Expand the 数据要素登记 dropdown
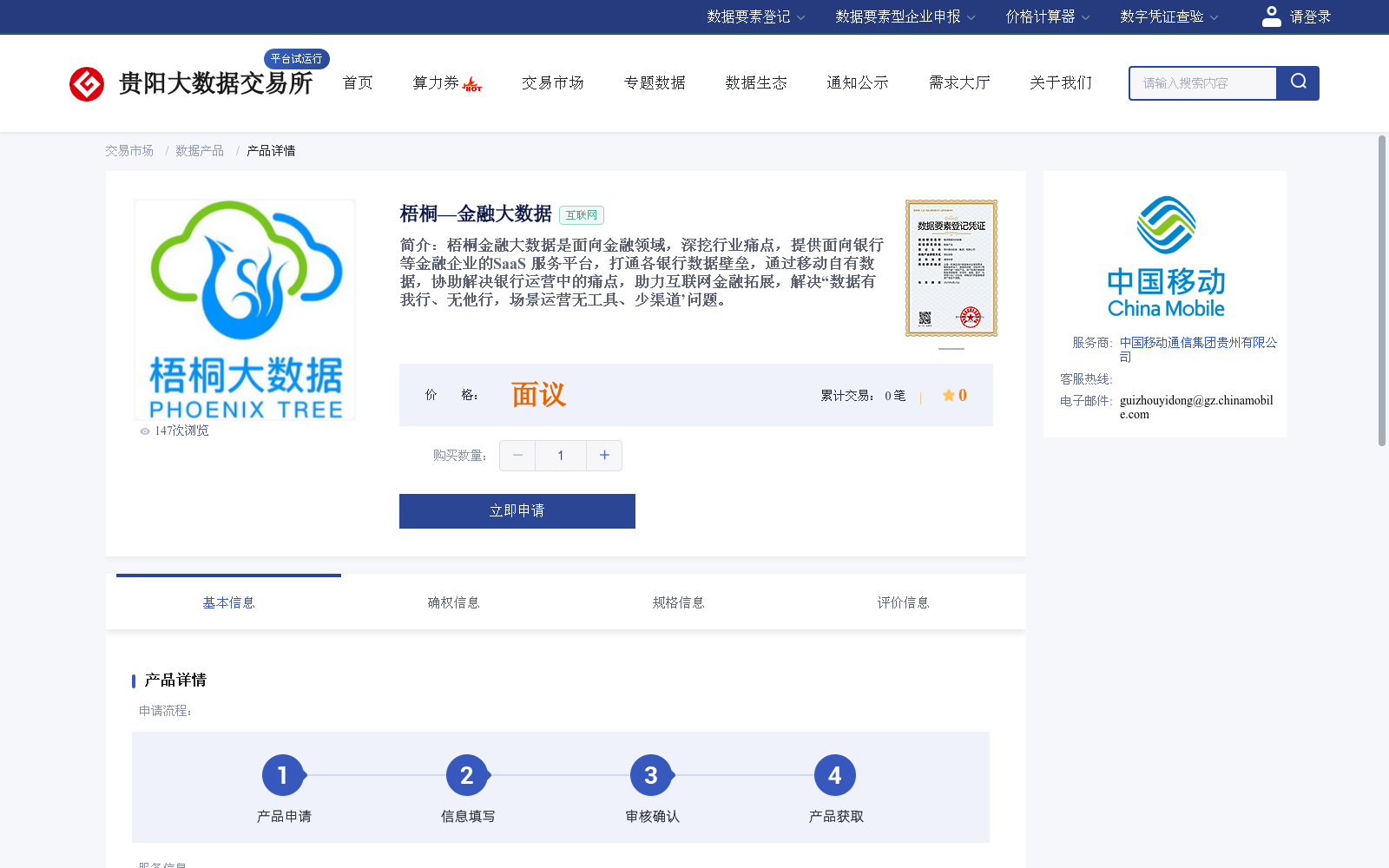1389x868 pixels. tap(756, 16)
